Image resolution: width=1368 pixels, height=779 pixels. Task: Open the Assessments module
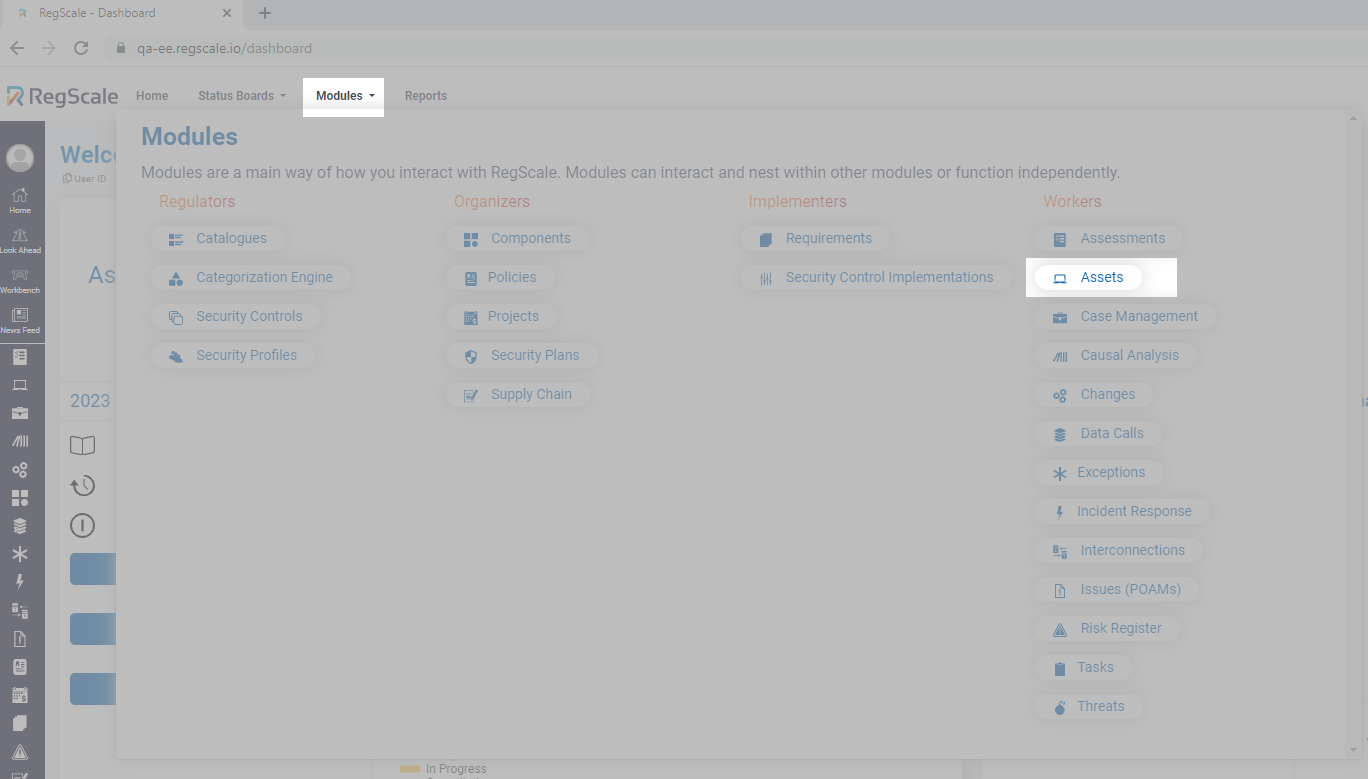pyautogui.click(x=1110, y=239)
